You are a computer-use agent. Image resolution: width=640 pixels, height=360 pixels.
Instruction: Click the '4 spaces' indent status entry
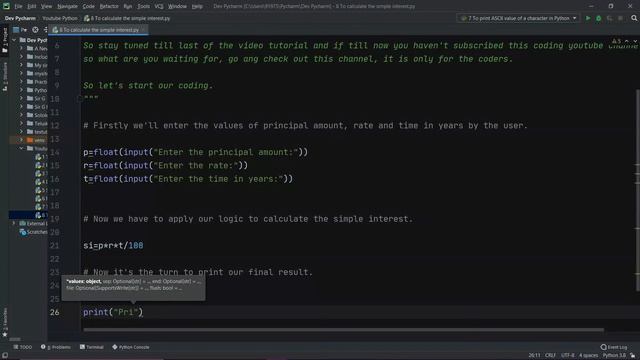(x=588, y=356)
